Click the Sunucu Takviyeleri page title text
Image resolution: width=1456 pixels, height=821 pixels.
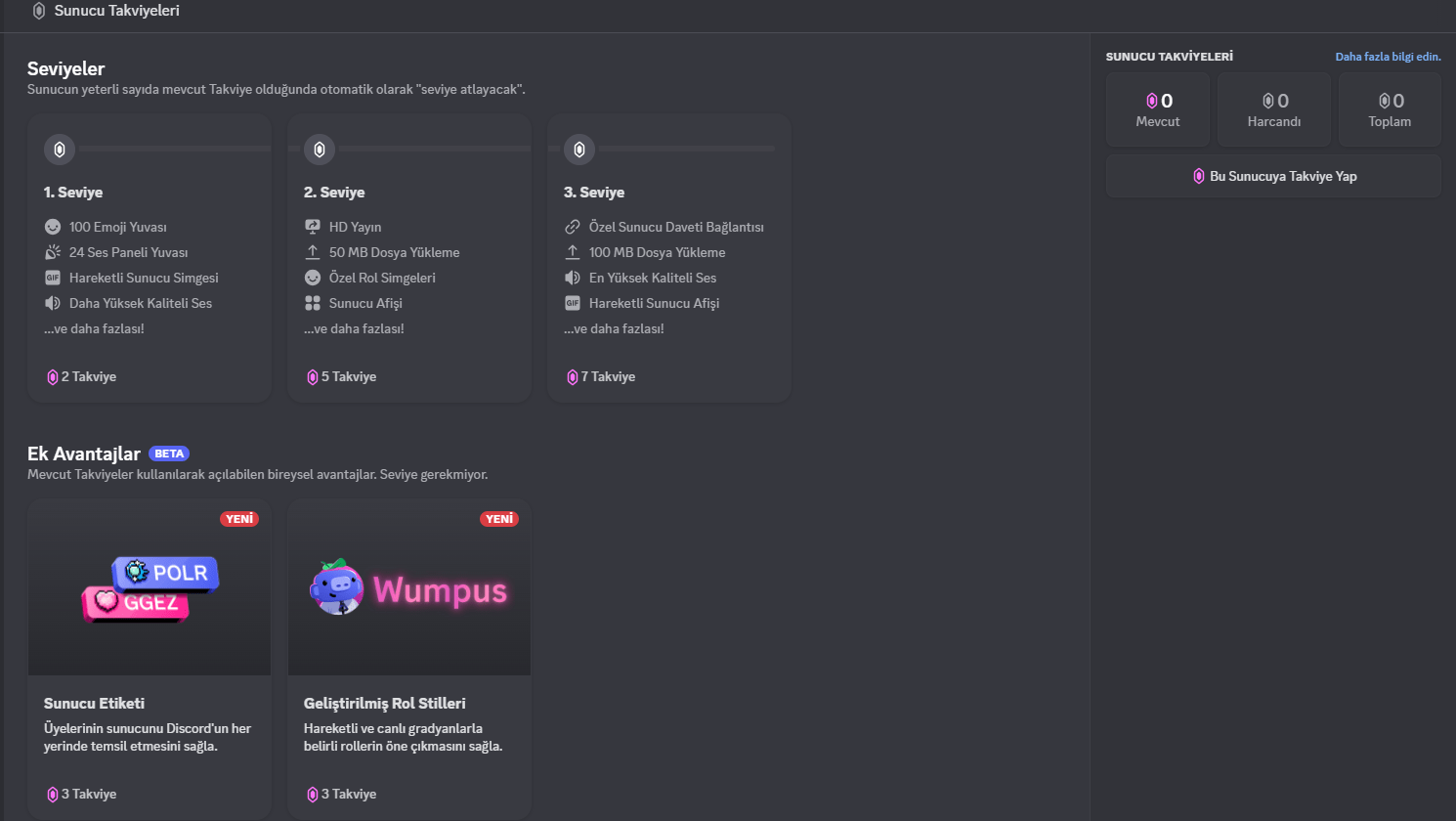point(117,11)
